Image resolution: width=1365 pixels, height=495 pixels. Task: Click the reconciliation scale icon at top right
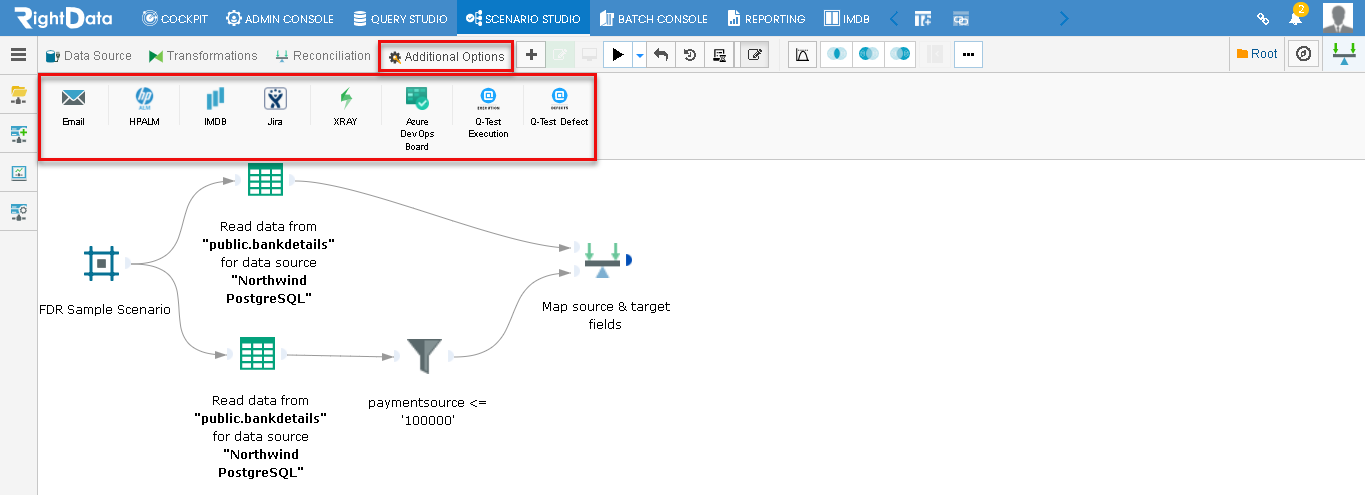[1345, 54]
